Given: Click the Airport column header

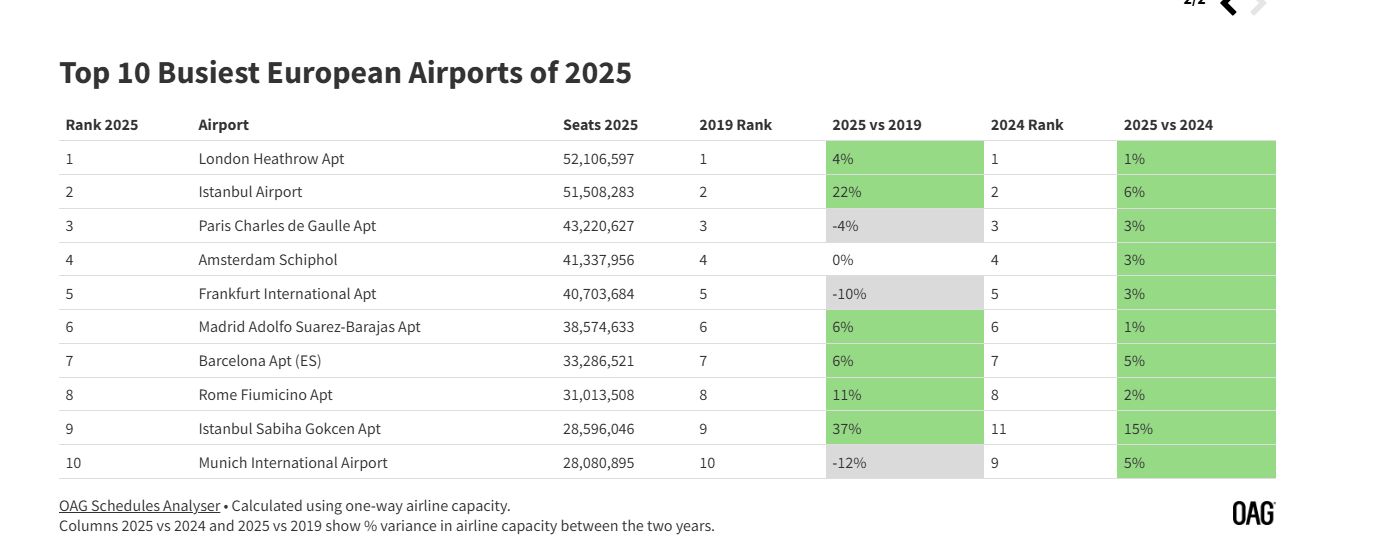Looking at the screenshot, I should tap(223, 125).
